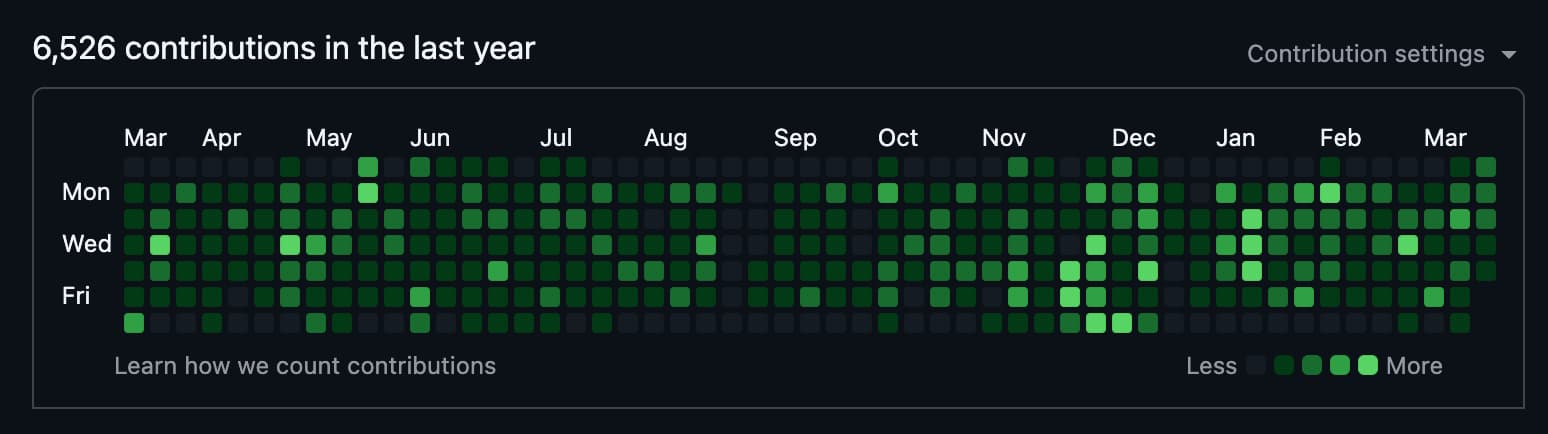Click the More label in the legend
1548x434 pixels.
tap(1414, 366)
